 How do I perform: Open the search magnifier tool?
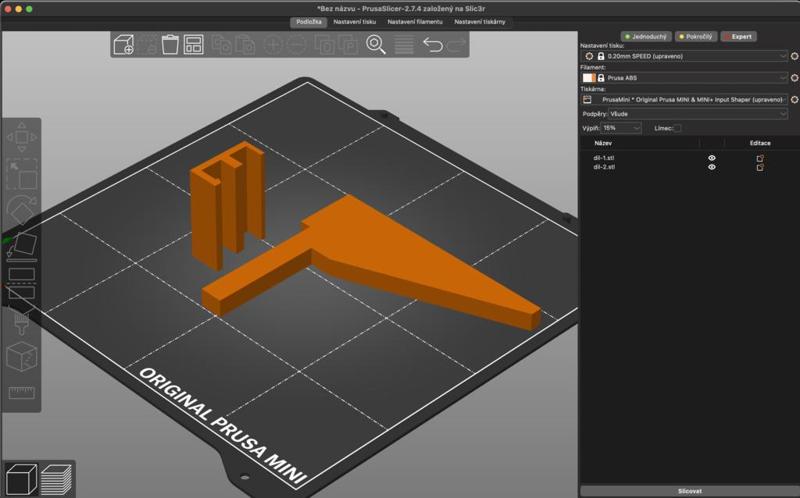pos(376,45)
